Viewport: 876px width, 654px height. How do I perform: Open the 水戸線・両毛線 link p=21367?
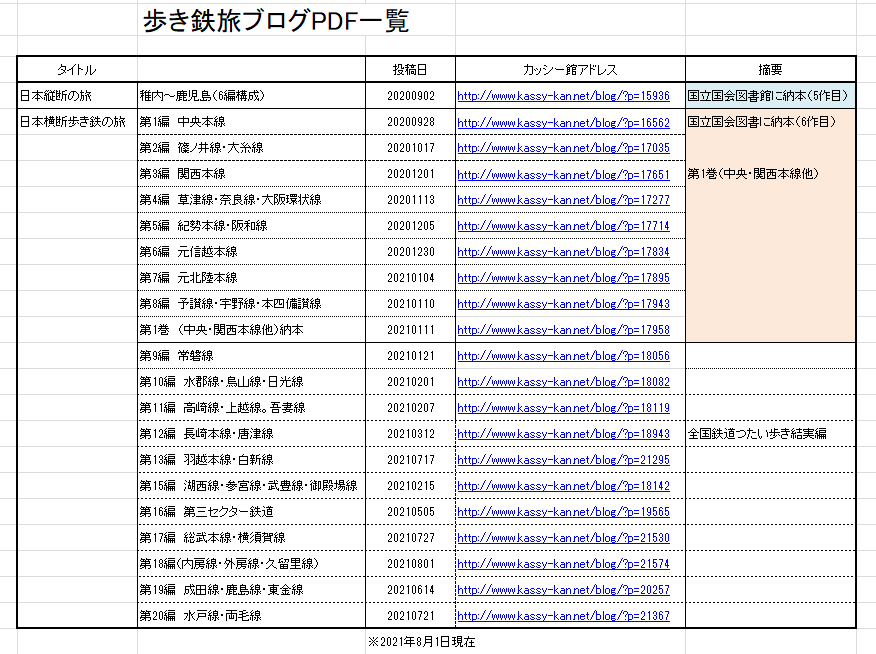point(563,616)
